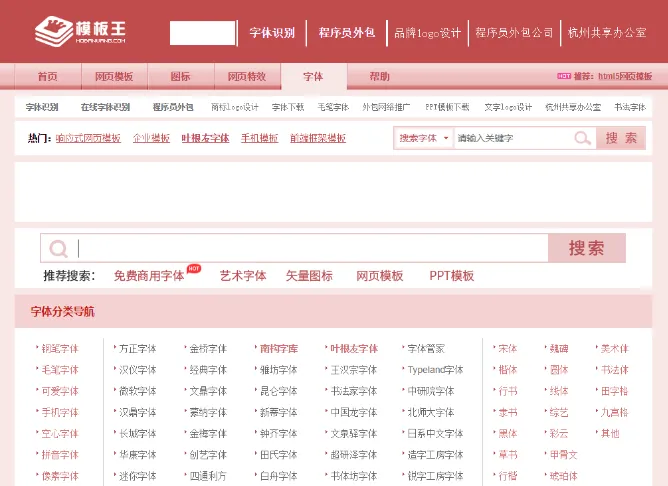The image size is (668, 486).
Task: Open 钢笔字体 category
Action: 60,349
